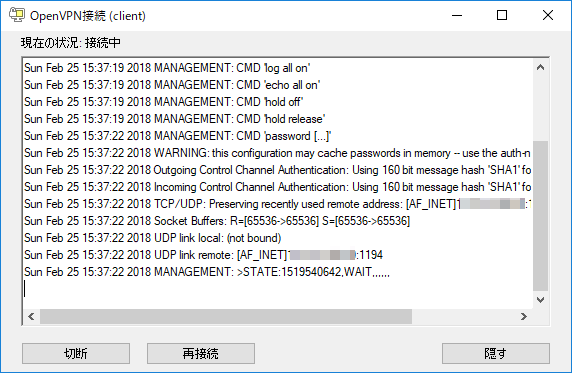
Task: Place cursor on empty last log line
Action: pyautogui.click(x=277, y=289)
